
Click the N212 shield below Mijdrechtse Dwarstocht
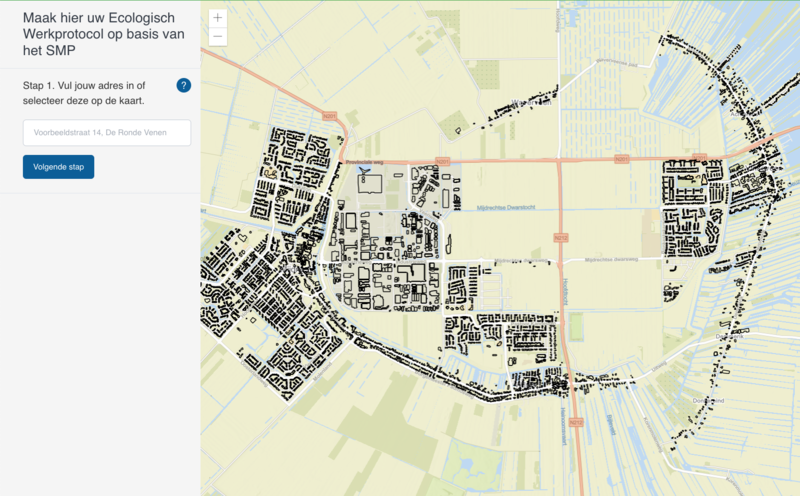560,238
